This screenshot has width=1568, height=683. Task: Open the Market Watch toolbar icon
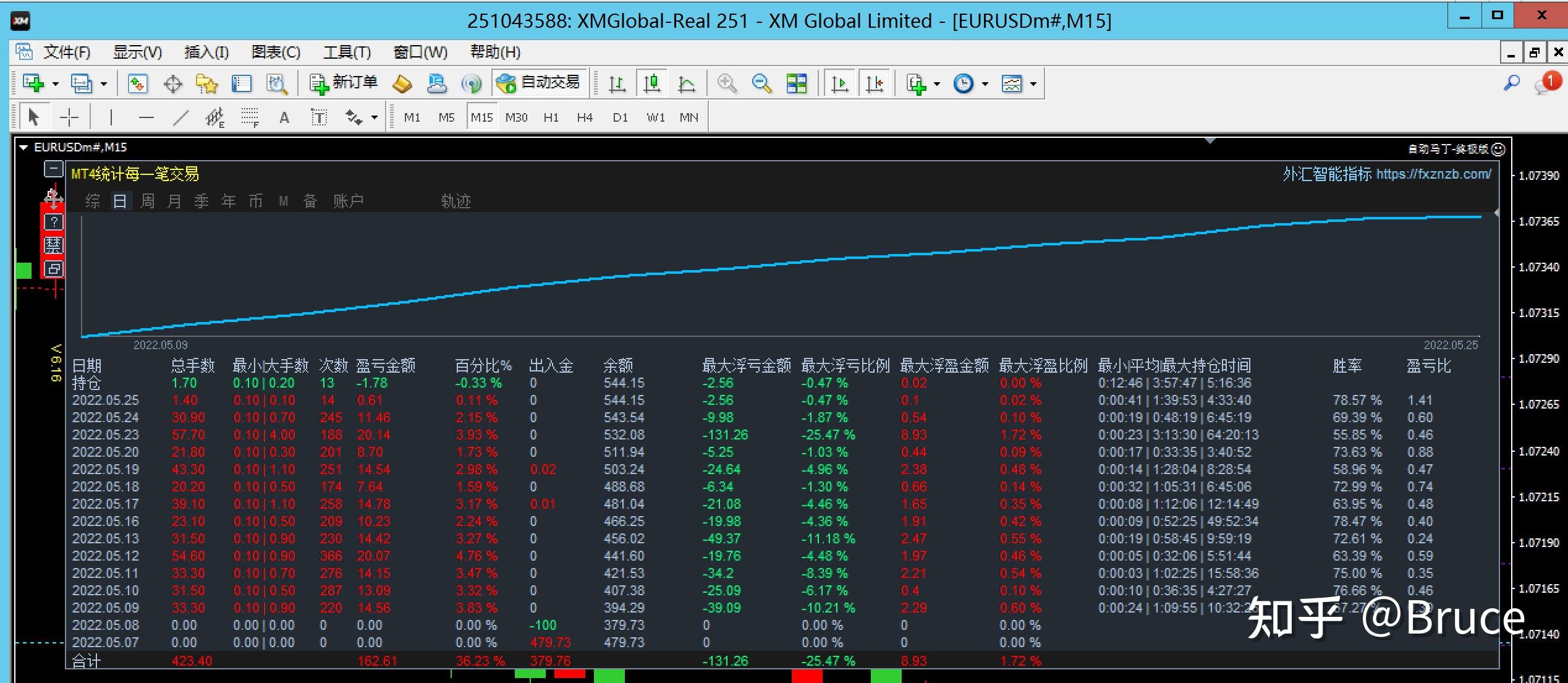pyautogui.click(x=137, y=83)
